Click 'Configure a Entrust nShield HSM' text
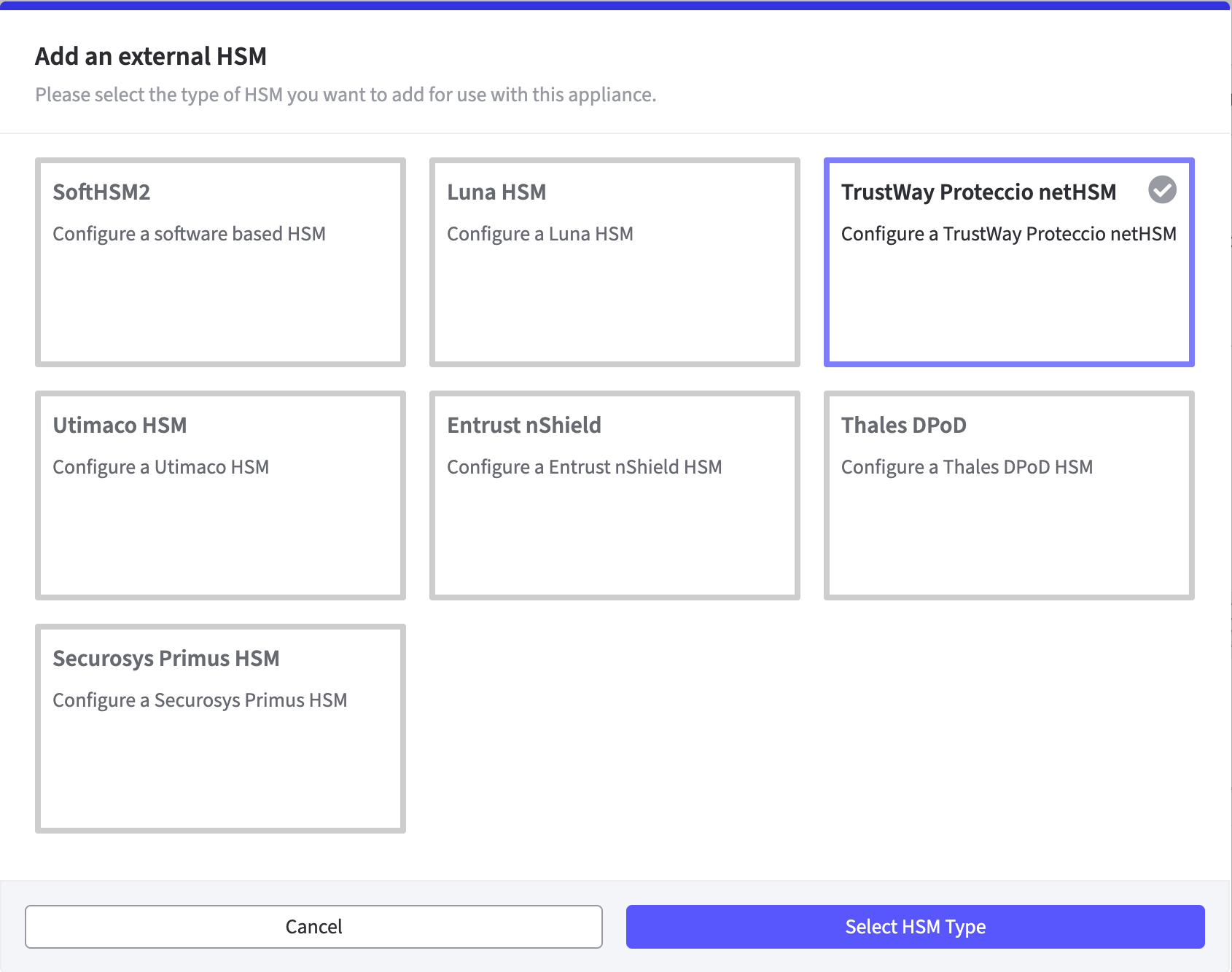The width and height of the screenshot is (1232, 972). pyautogui.click(x=584, y=467)
